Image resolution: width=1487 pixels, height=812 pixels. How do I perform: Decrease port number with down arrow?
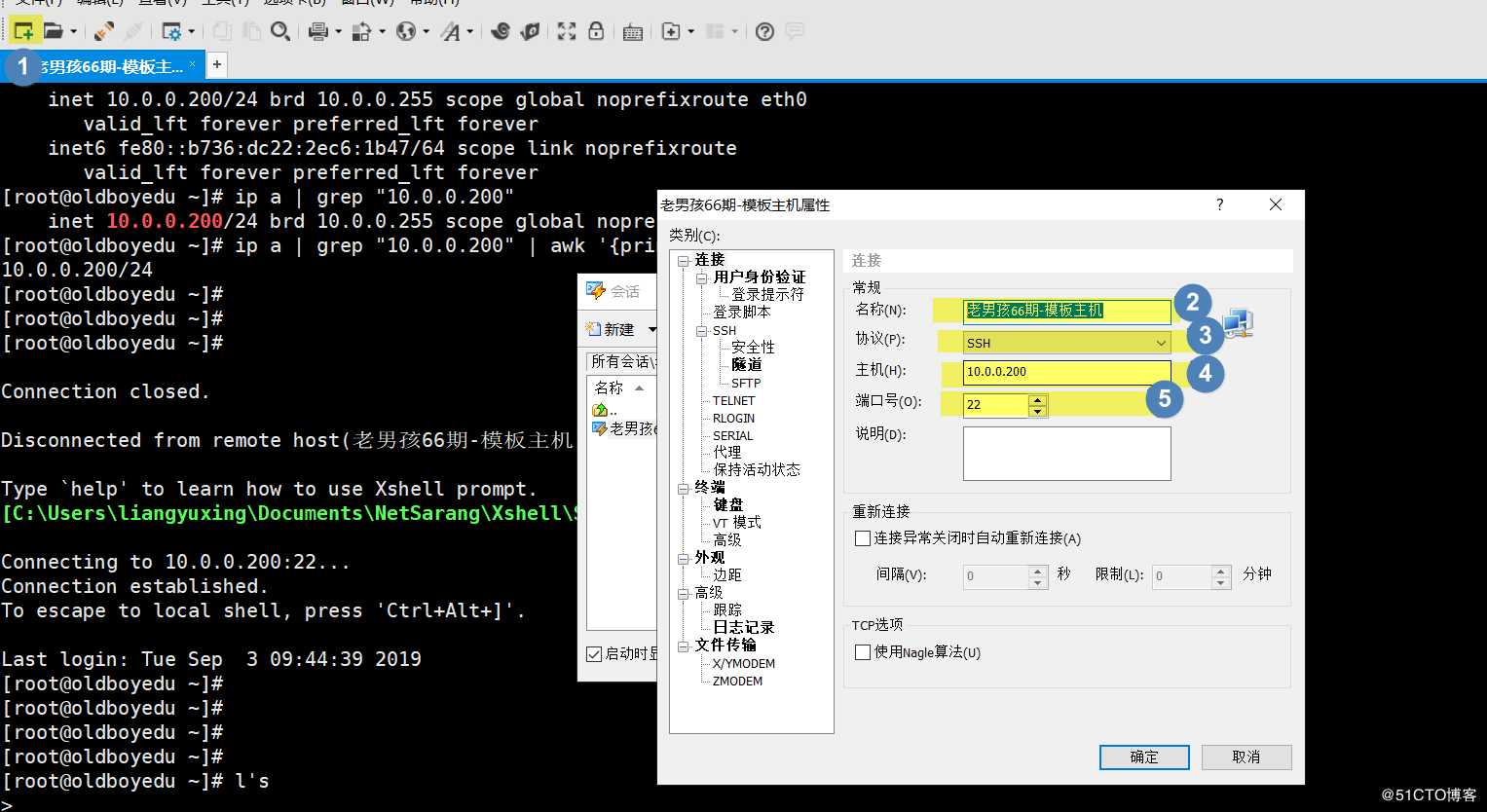tap(1038, 411)
